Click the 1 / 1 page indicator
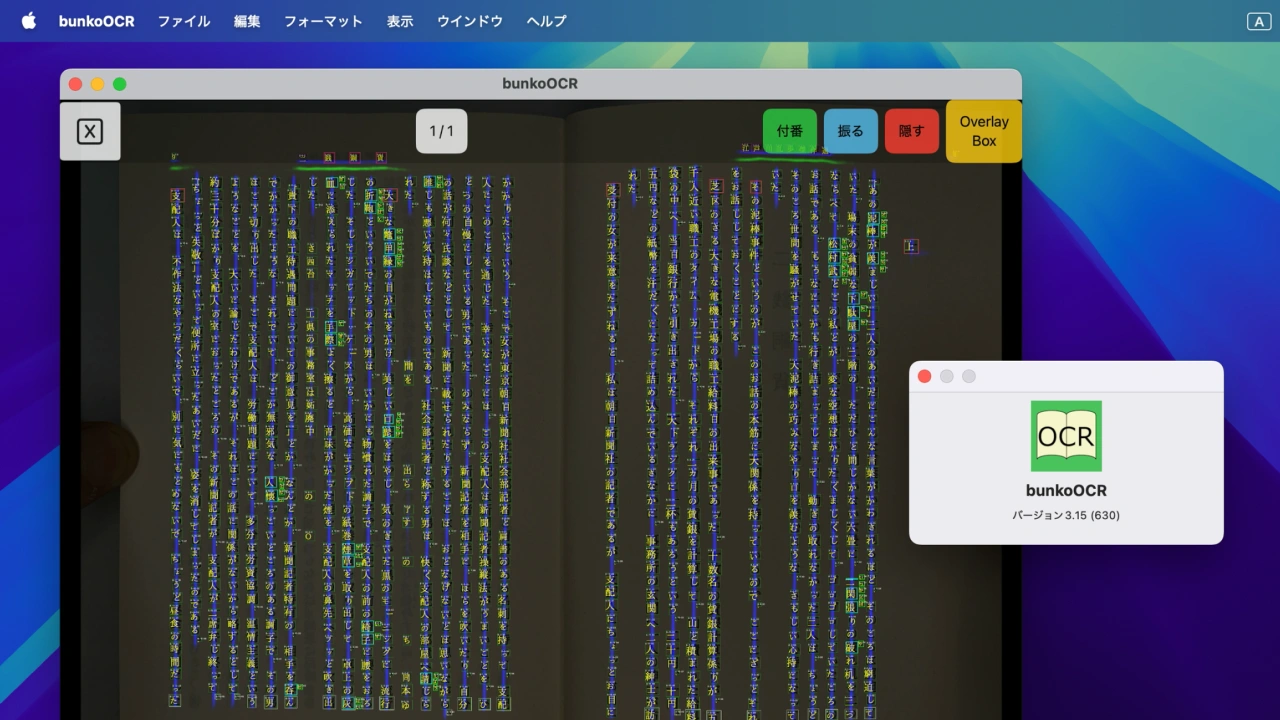The image size is (1280, 720). pyautogui.click(x=441, y=131)
